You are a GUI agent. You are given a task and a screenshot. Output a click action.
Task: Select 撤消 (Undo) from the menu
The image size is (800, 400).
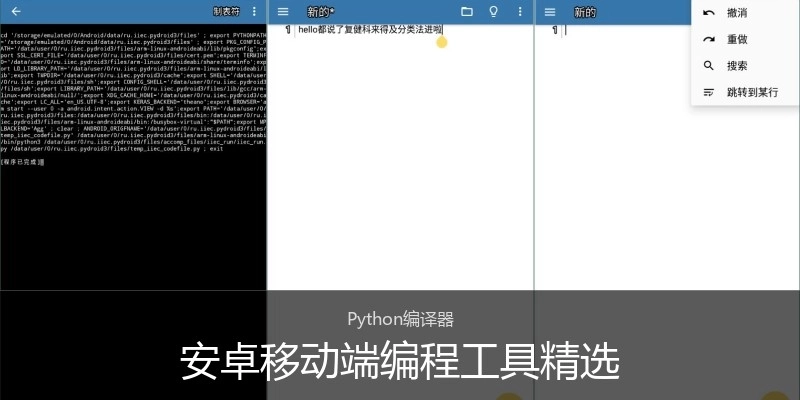737,13
